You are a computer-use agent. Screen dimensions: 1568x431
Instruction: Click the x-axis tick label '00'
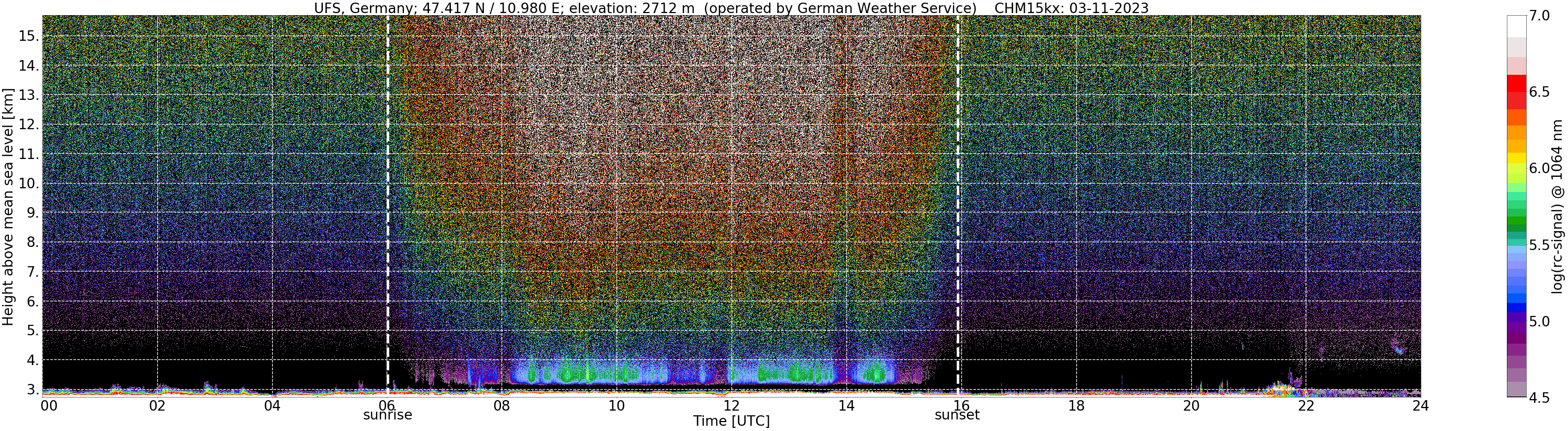pyautogui.click(x=49, y=405)
